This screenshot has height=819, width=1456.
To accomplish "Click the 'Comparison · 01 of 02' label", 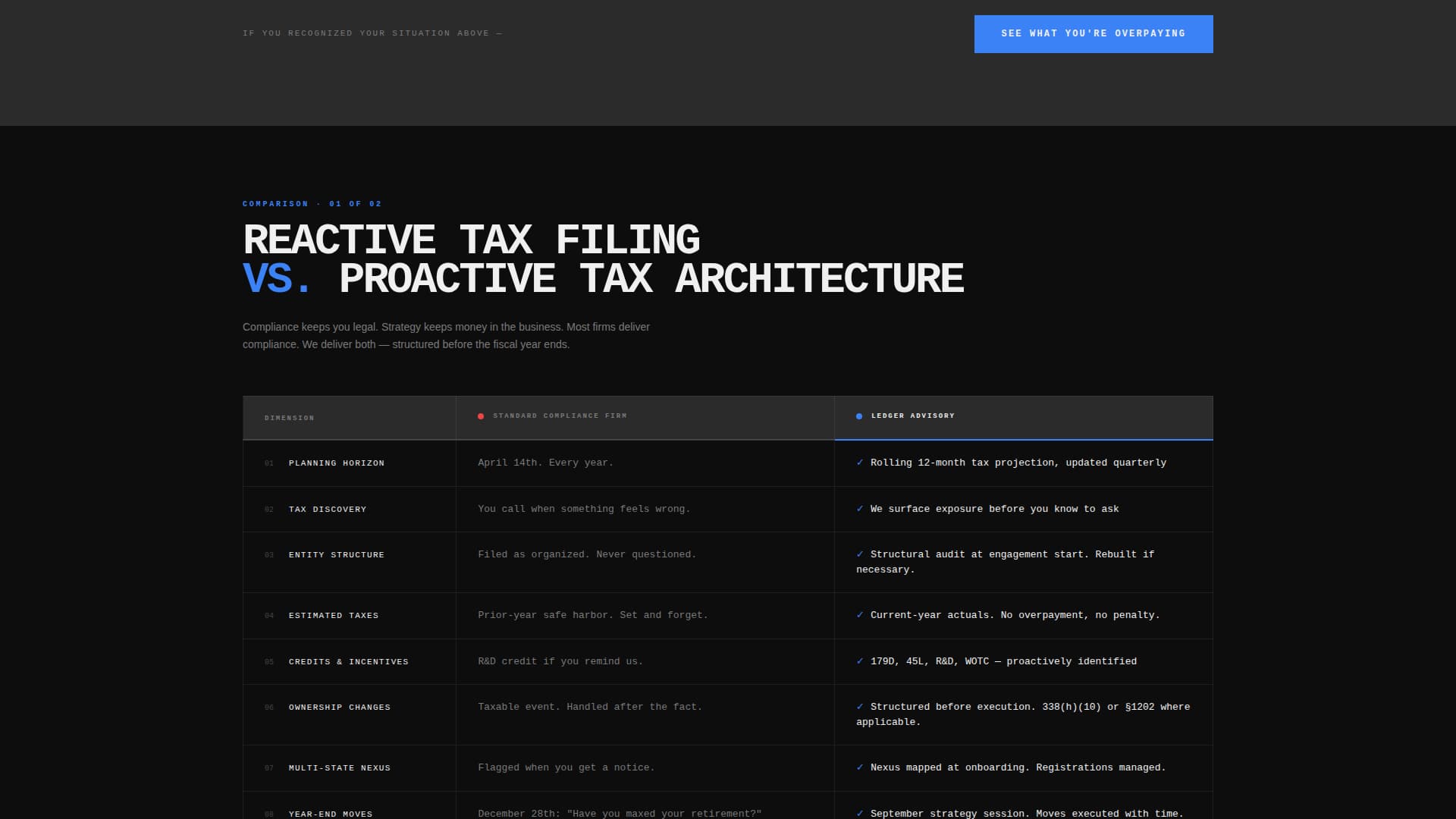I will (x=312, y=204).
